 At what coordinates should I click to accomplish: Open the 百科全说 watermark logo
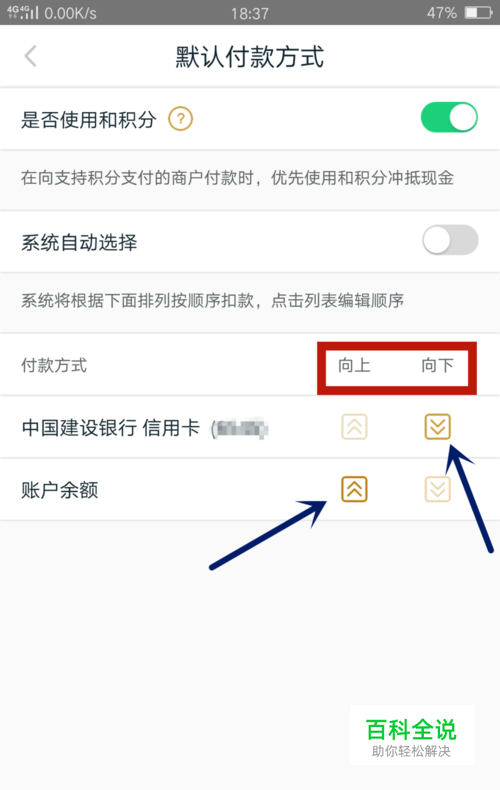coord(412,736)
